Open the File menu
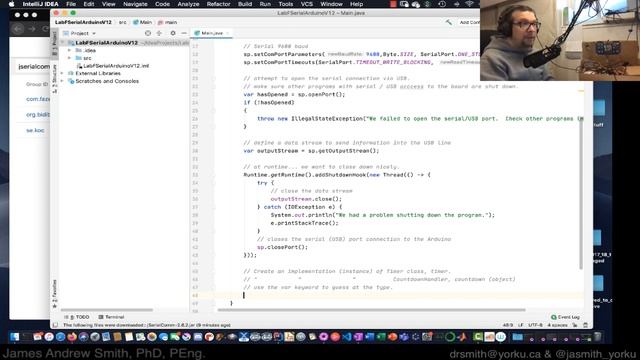 71,4
